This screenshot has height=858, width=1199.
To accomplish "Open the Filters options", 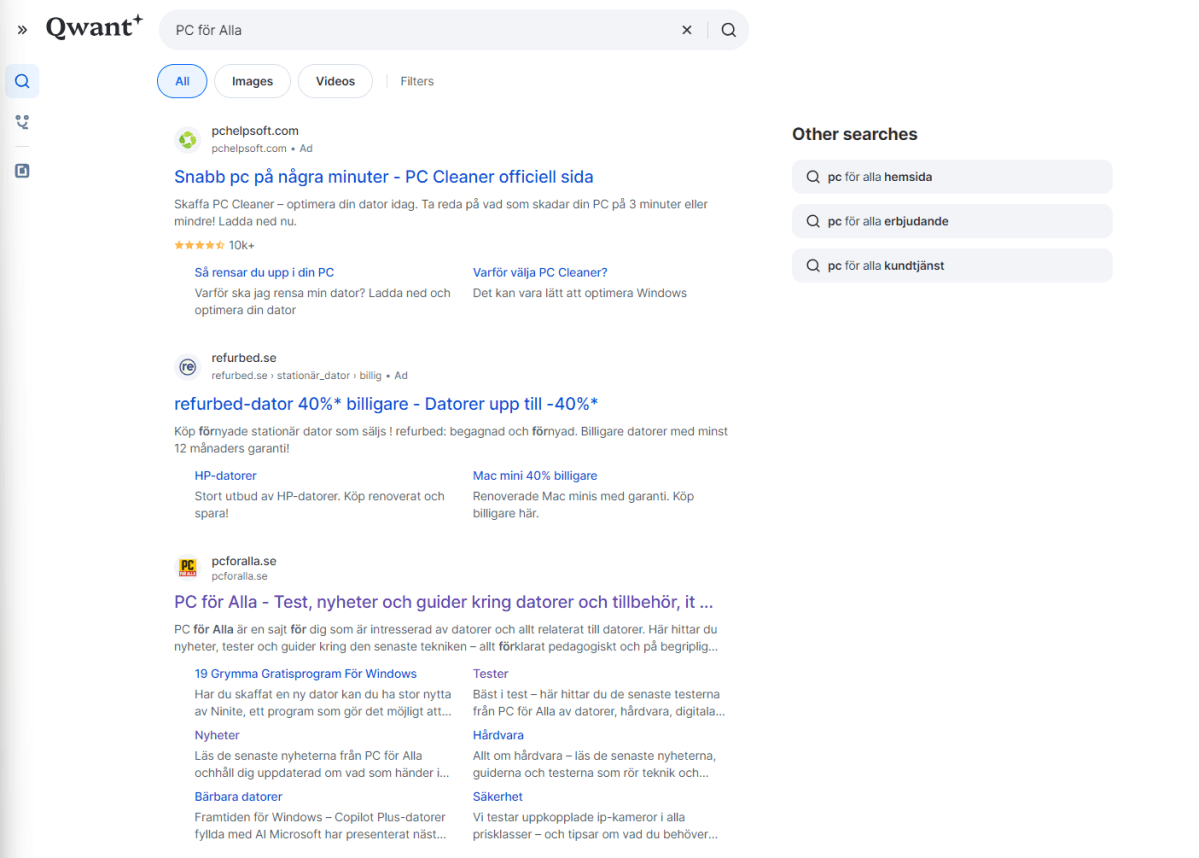I will [417, 81].
